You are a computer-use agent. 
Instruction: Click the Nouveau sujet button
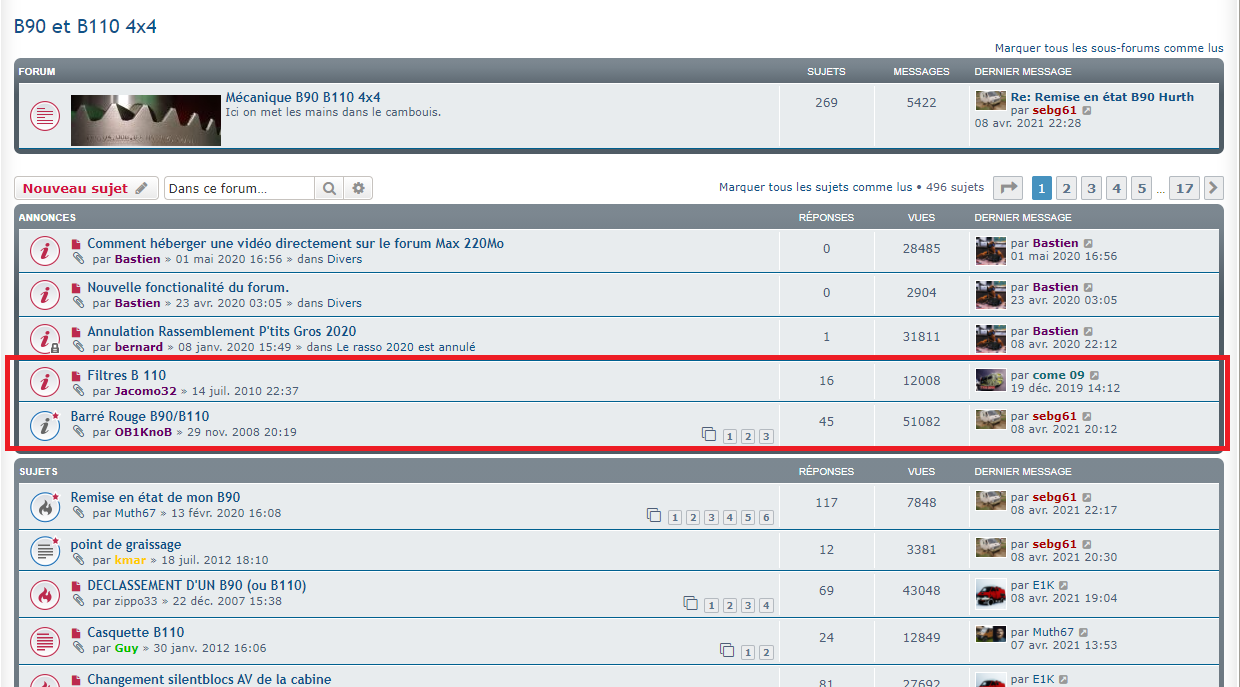point(86,188)
